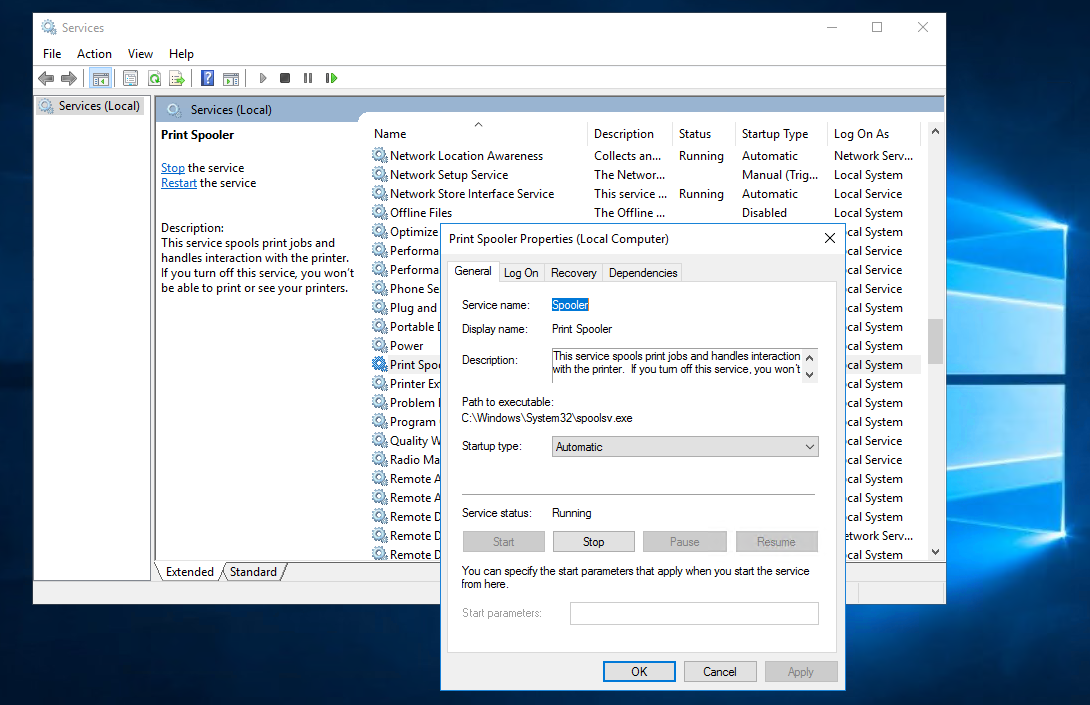Click the gear icon beside Offline Files

[x=380, y=212]
